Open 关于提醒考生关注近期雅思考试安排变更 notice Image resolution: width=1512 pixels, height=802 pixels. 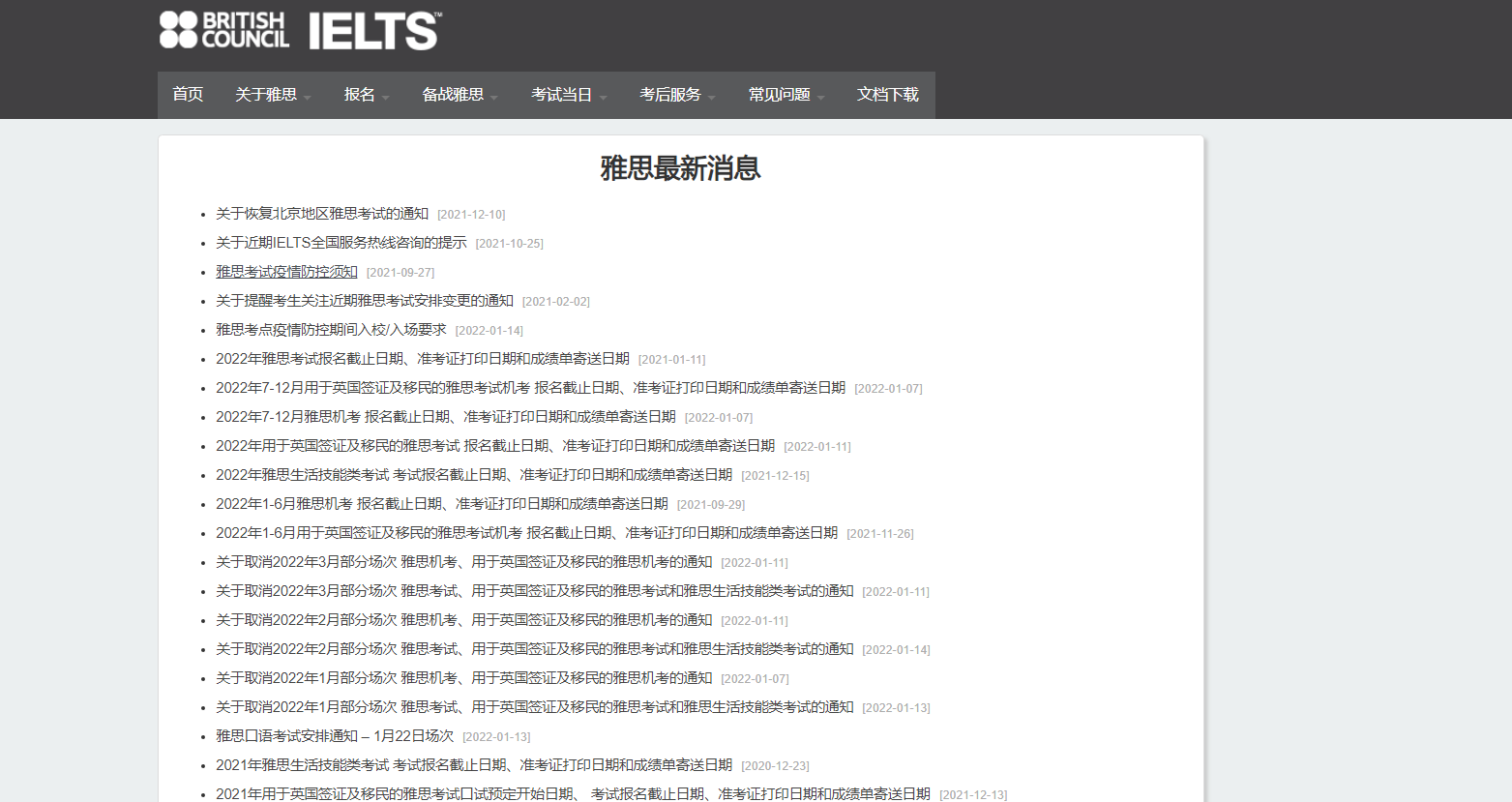pyautogui.click(x=364, y=301)
